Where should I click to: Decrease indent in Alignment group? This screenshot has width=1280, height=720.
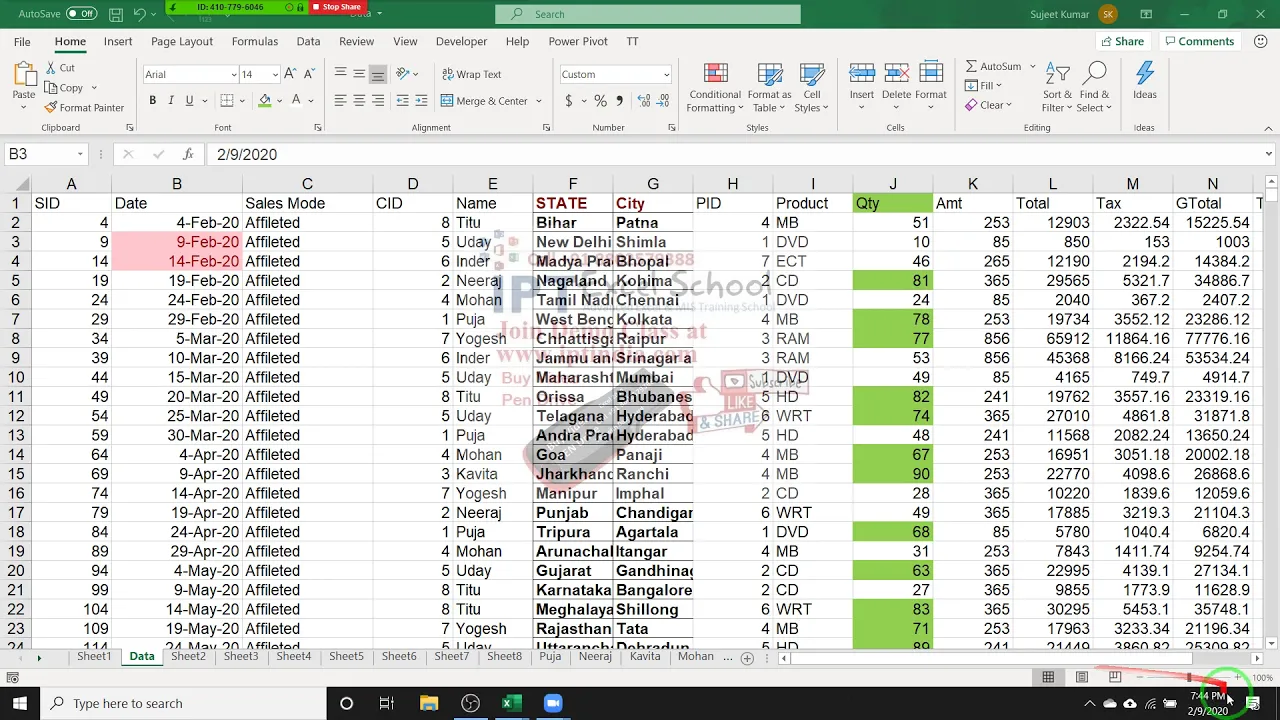pyautogui.click(x=402, y=101)
